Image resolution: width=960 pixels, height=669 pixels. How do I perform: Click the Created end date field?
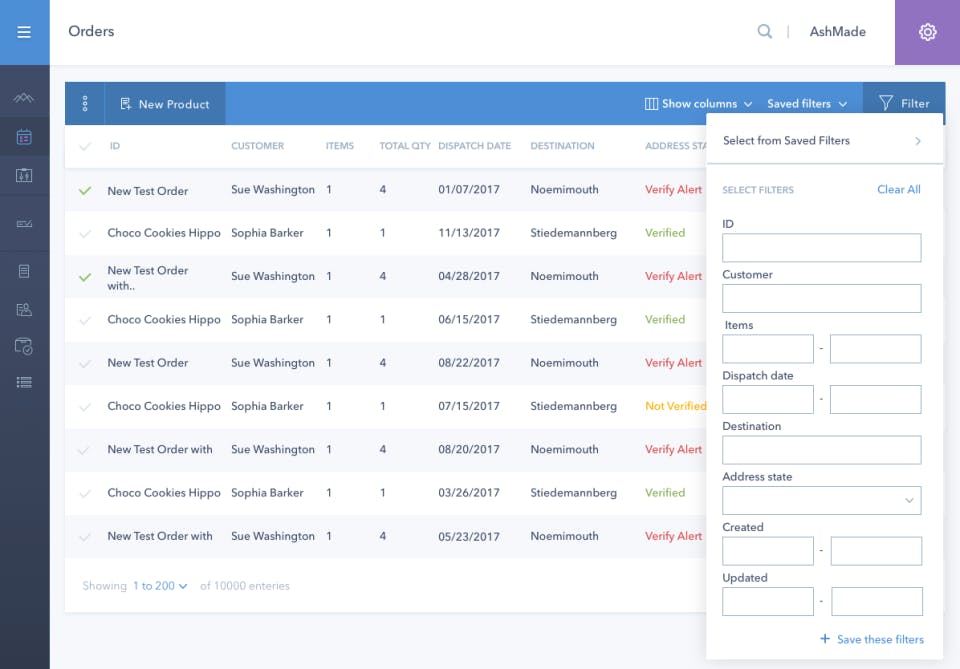[876, 551]
